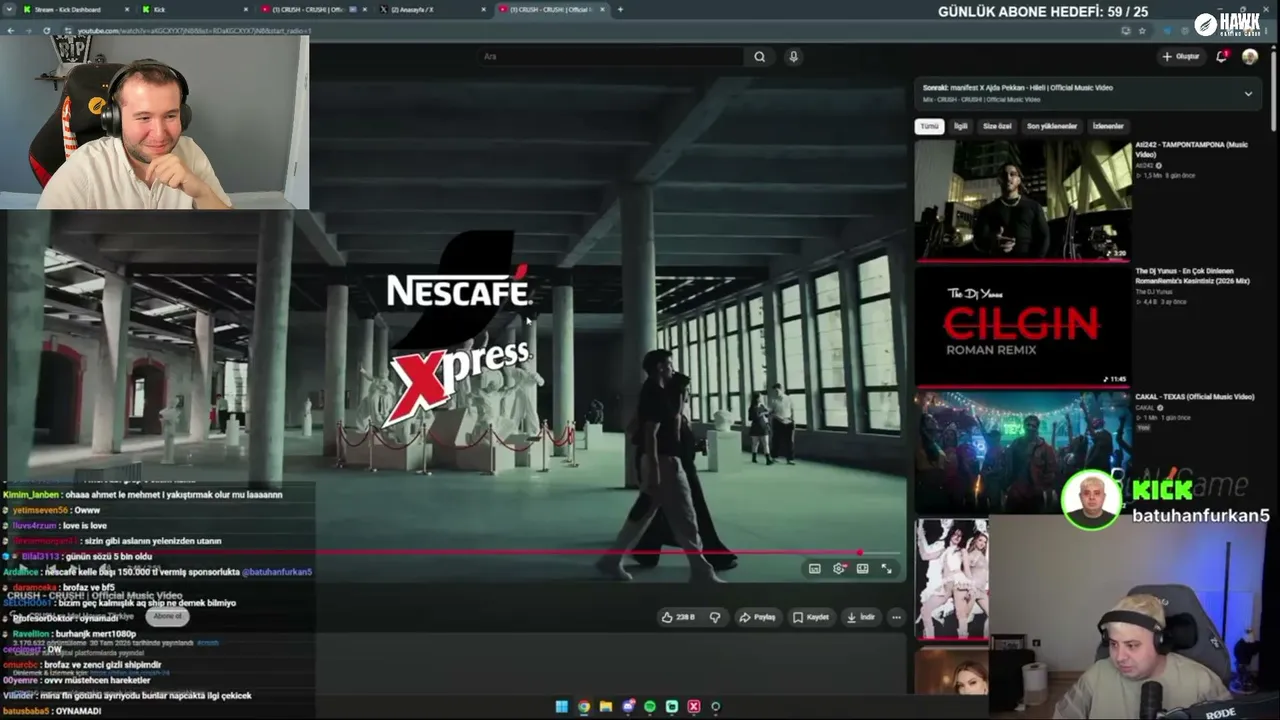Open the ÇILGIN Roman Remix thumbnail
The width and height of the screenshot is (1280, 720).
point(1023,326)
